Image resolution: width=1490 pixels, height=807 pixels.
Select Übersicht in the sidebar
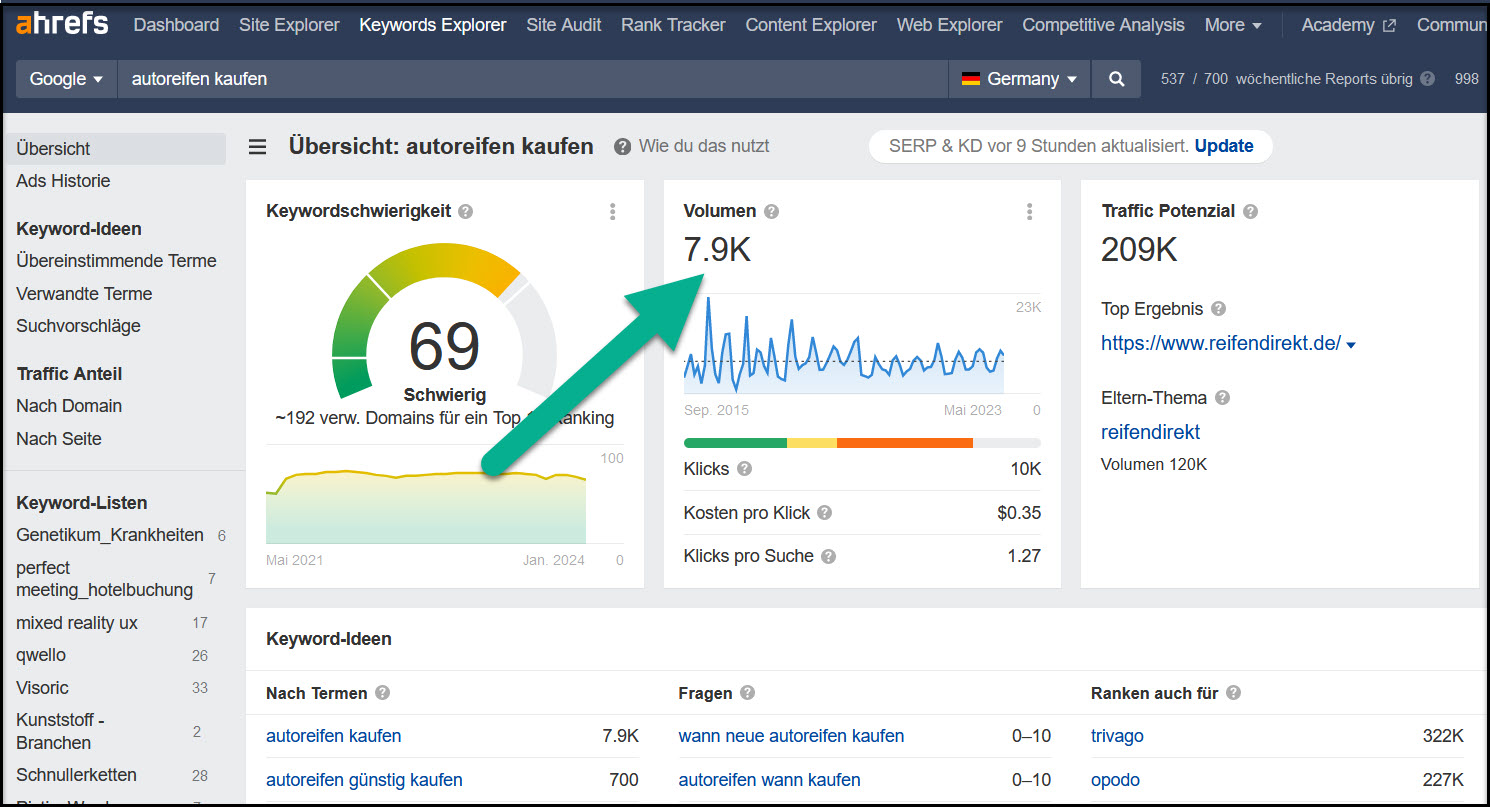tap(115, 148)
